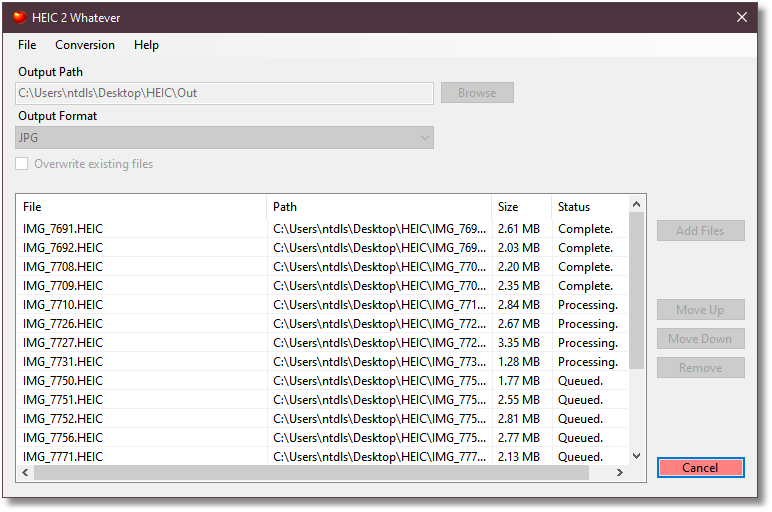The image size is (772, 512).
Task: Open the JPG output format dropdown
Action: coord(225,138)
